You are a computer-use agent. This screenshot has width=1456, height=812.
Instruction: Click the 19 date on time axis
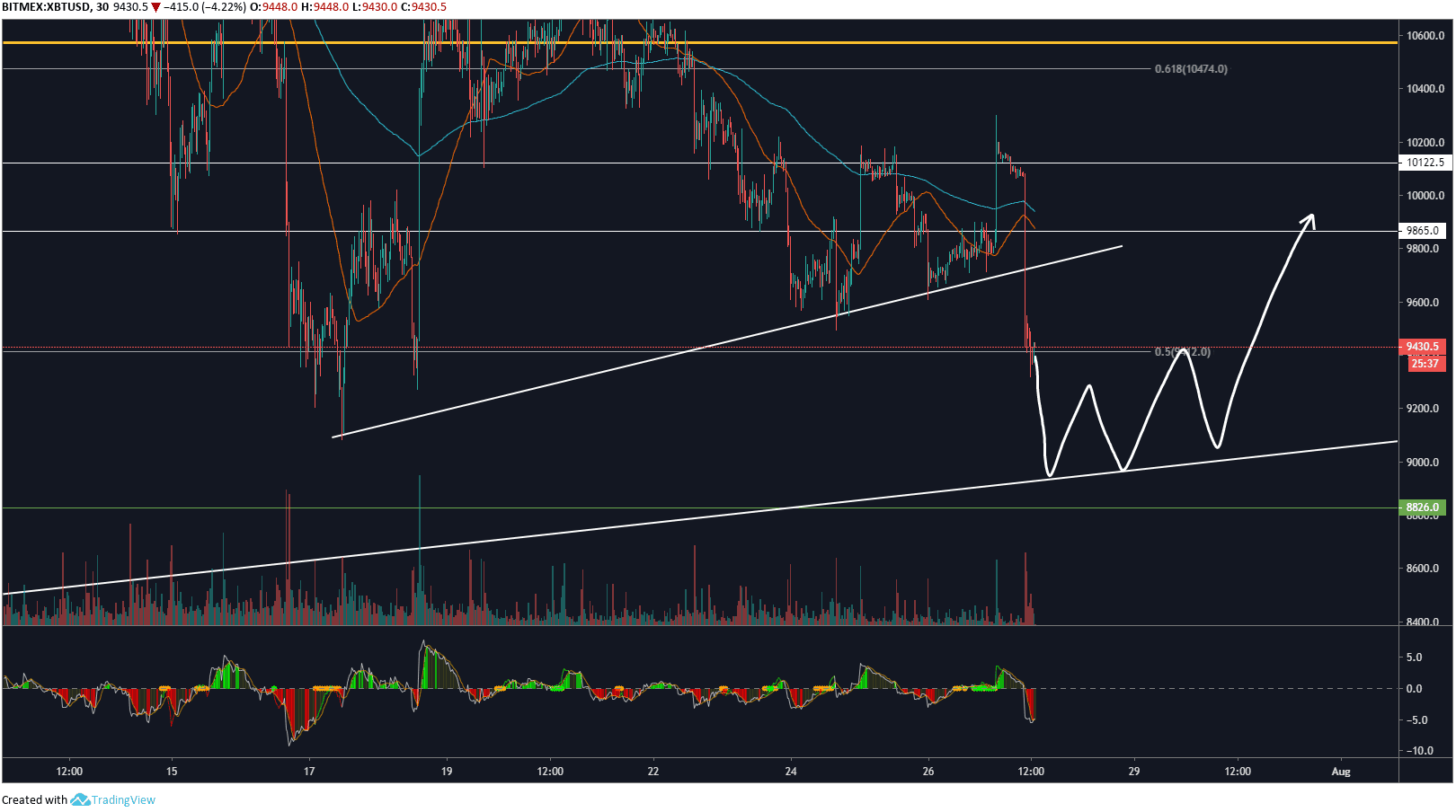[x=447, y=771]
